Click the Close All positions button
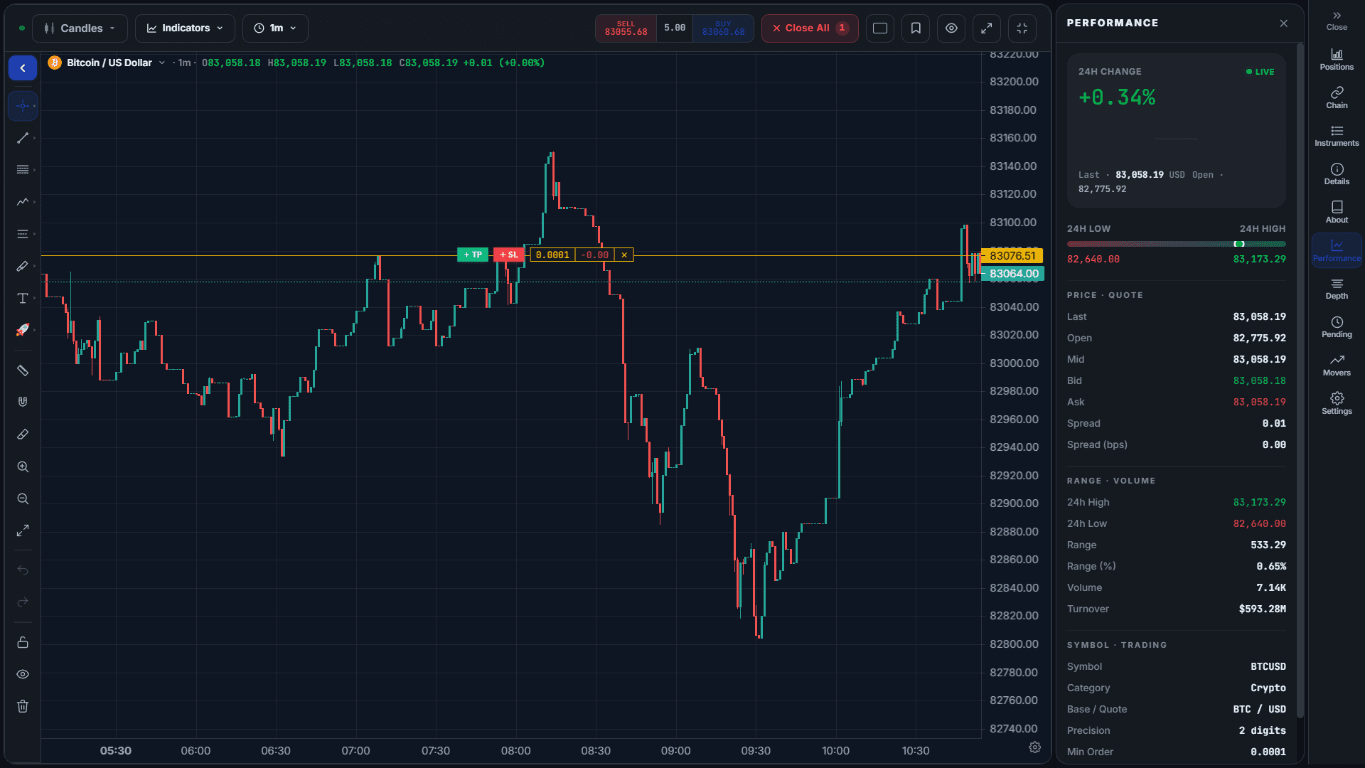This screenshot has height=768, width=1365. click(x=810, y=28)
